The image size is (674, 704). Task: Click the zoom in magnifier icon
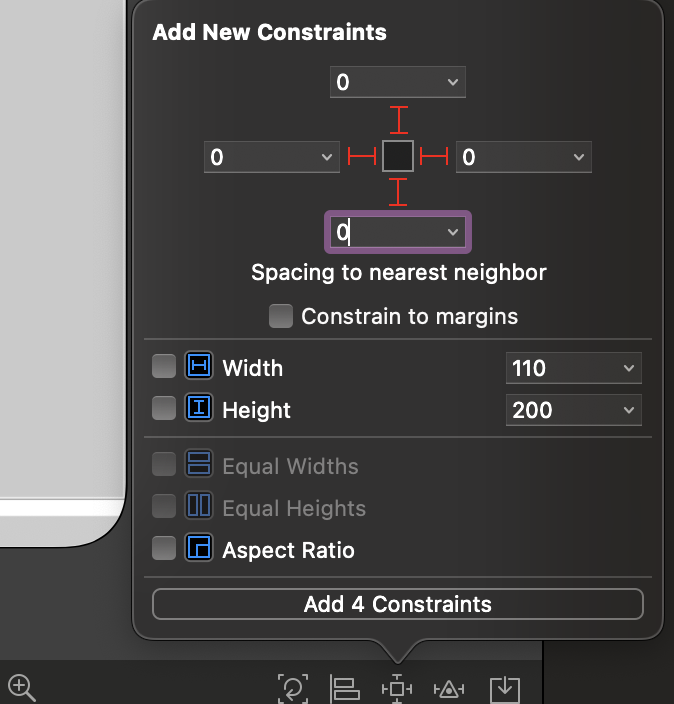coord(22,687)
